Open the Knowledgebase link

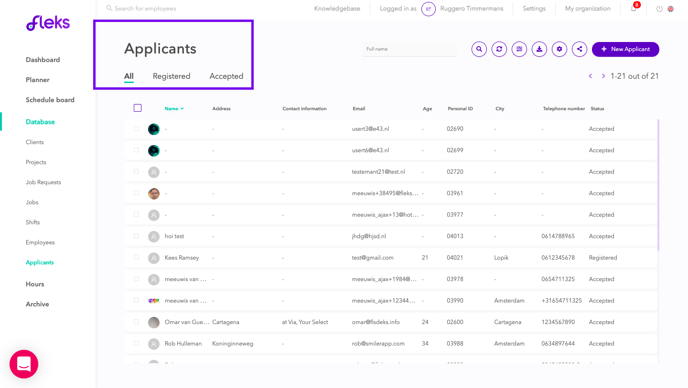[337, 8]
